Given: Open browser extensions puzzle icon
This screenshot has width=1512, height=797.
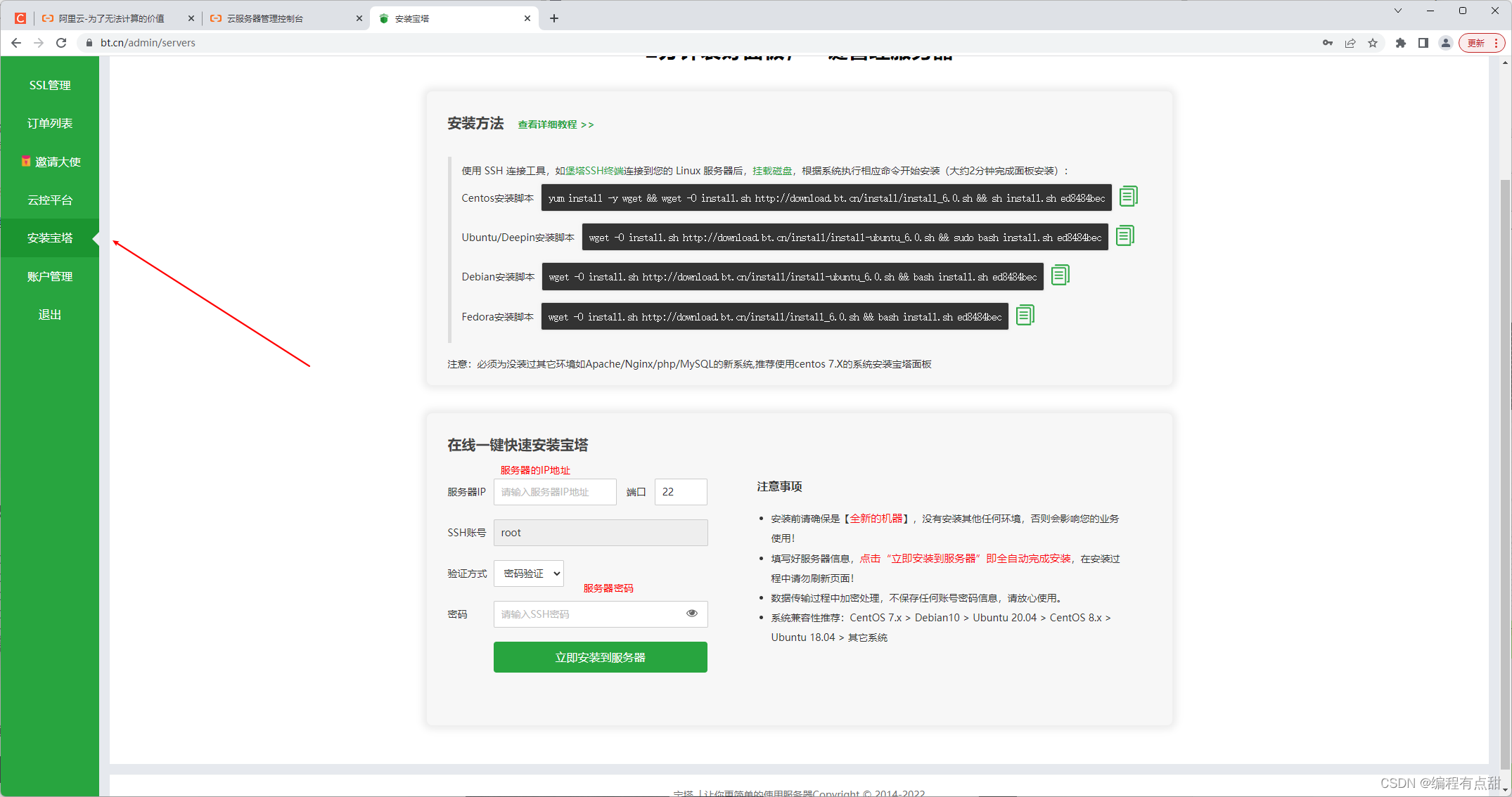Looking at the screenshot, I should (1401, 43).
